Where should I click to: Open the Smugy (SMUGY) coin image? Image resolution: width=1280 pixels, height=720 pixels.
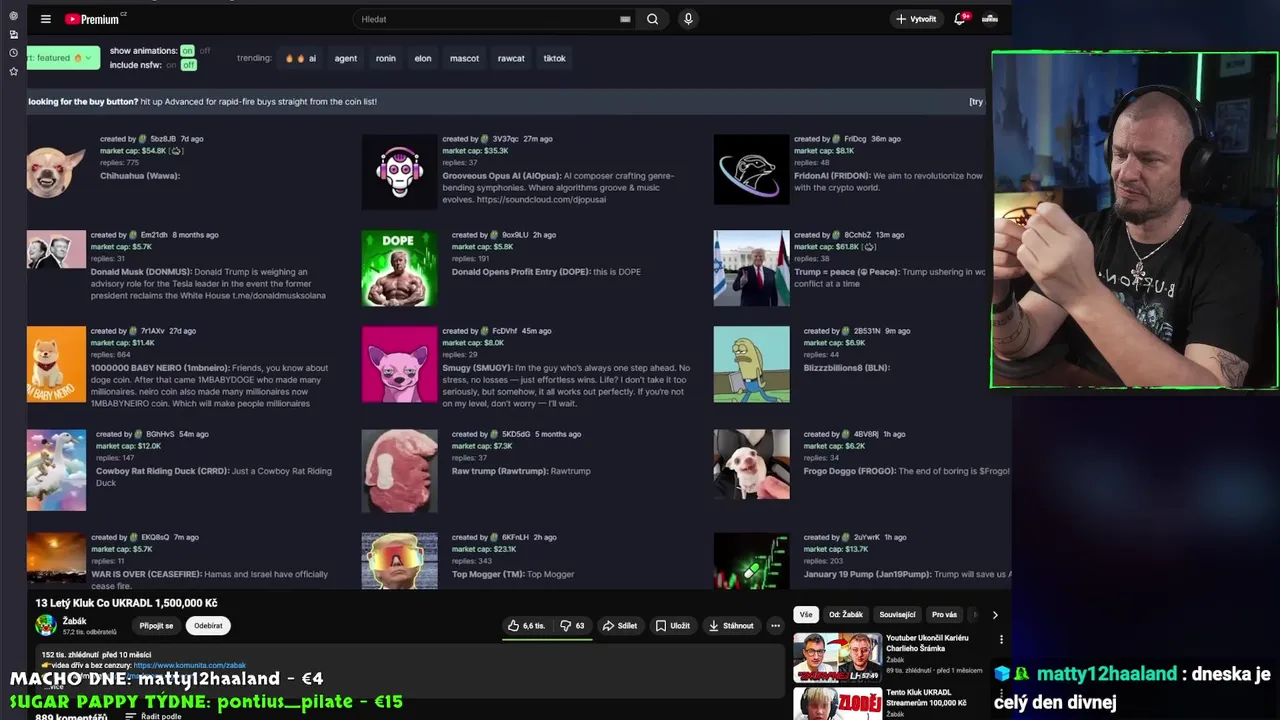[x=399, y=364]
